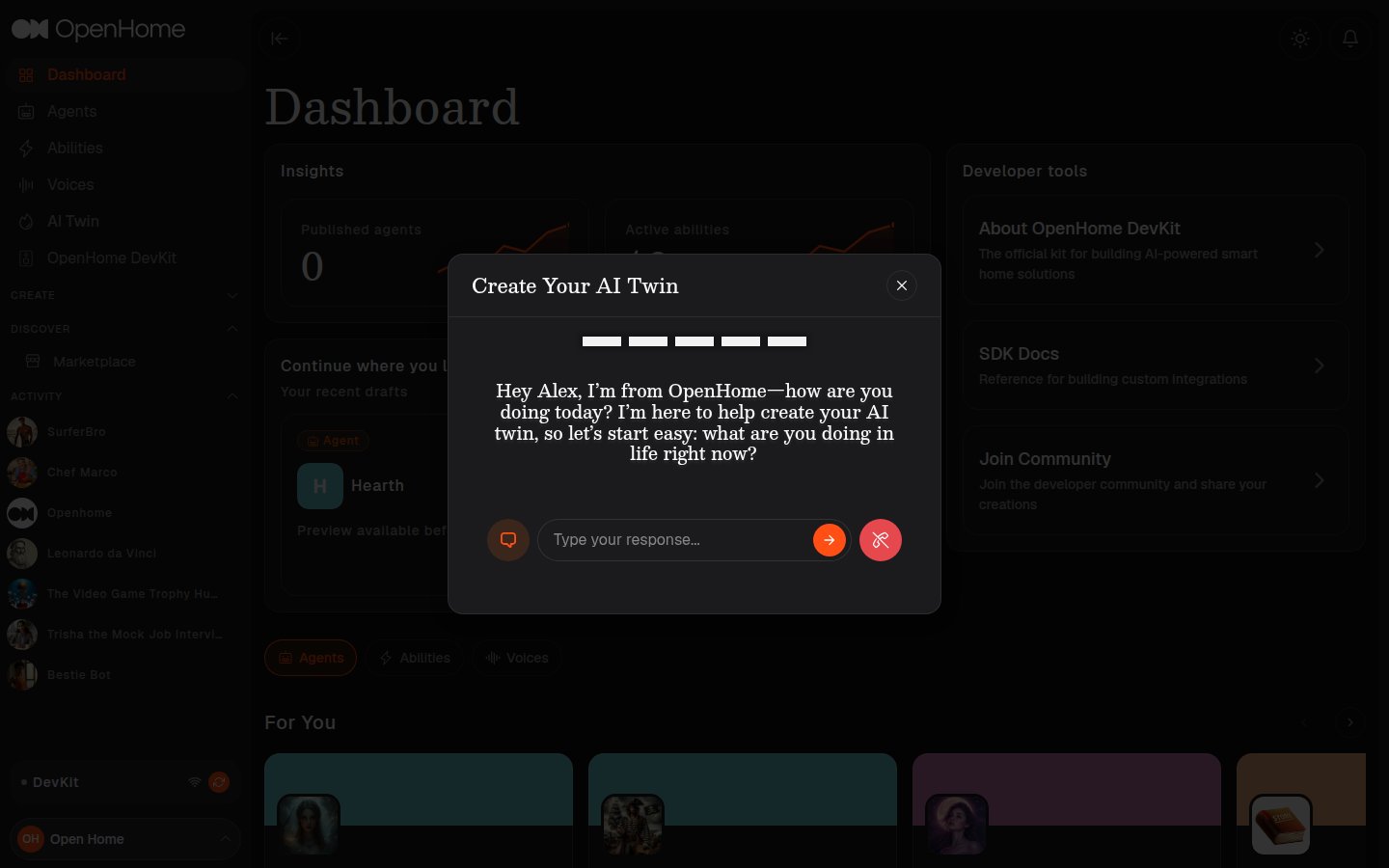Click the chevron on SDK Docs

pyautogui.click(x=1319, y=366)
